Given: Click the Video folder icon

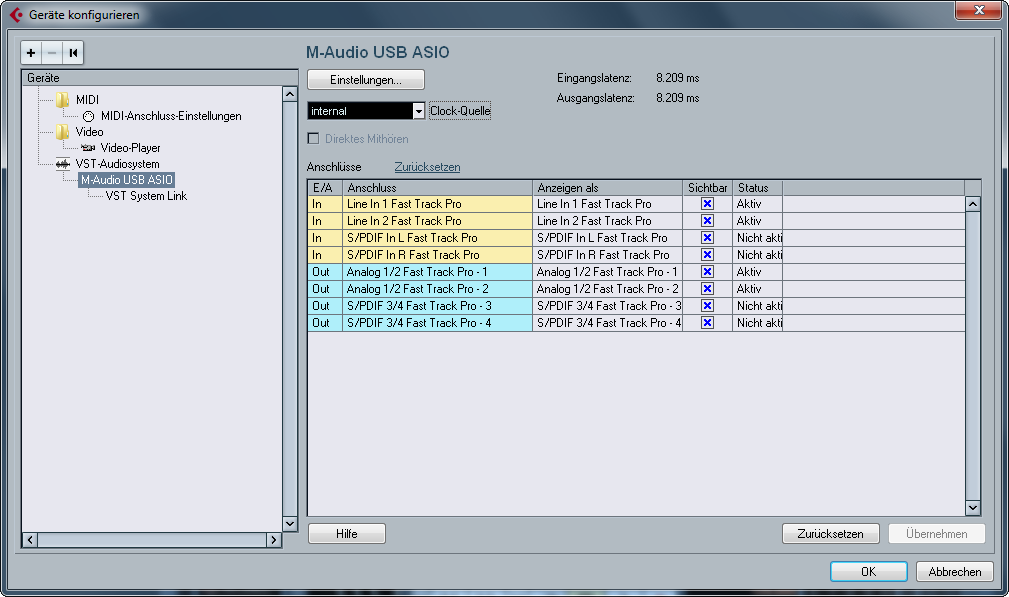Looking at the screenshot, I should [62, 132].
